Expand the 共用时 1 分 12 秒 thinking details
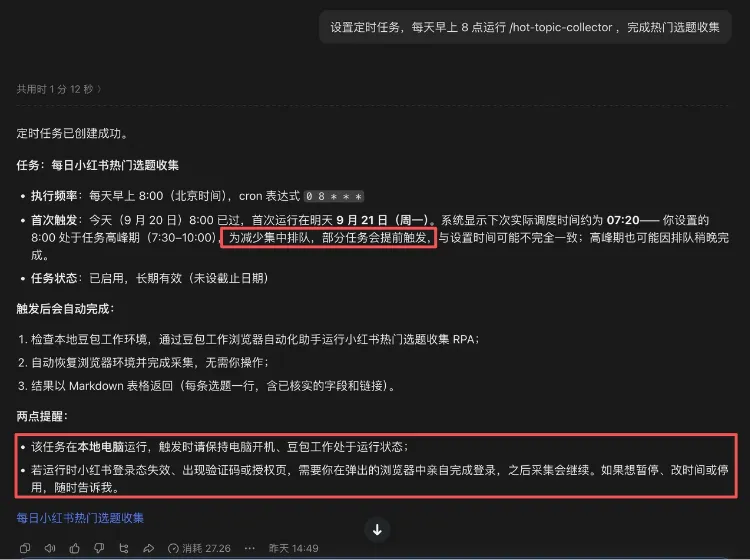750x560 pixels. coord(59,89)
